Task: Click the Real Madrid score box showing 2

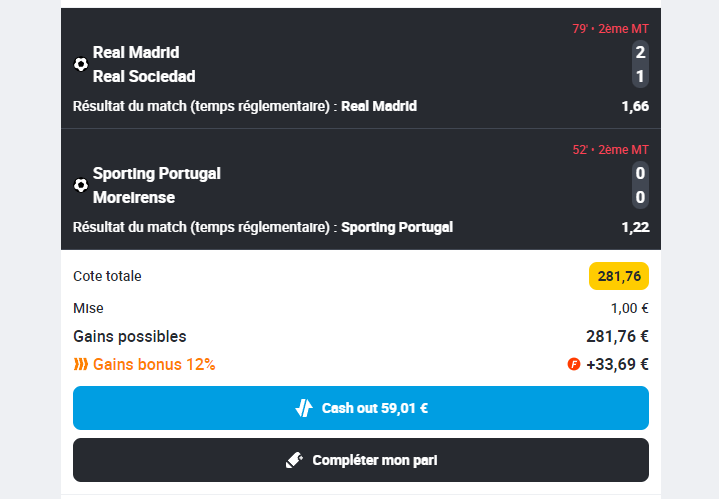Action: click(x=640, y=52)
